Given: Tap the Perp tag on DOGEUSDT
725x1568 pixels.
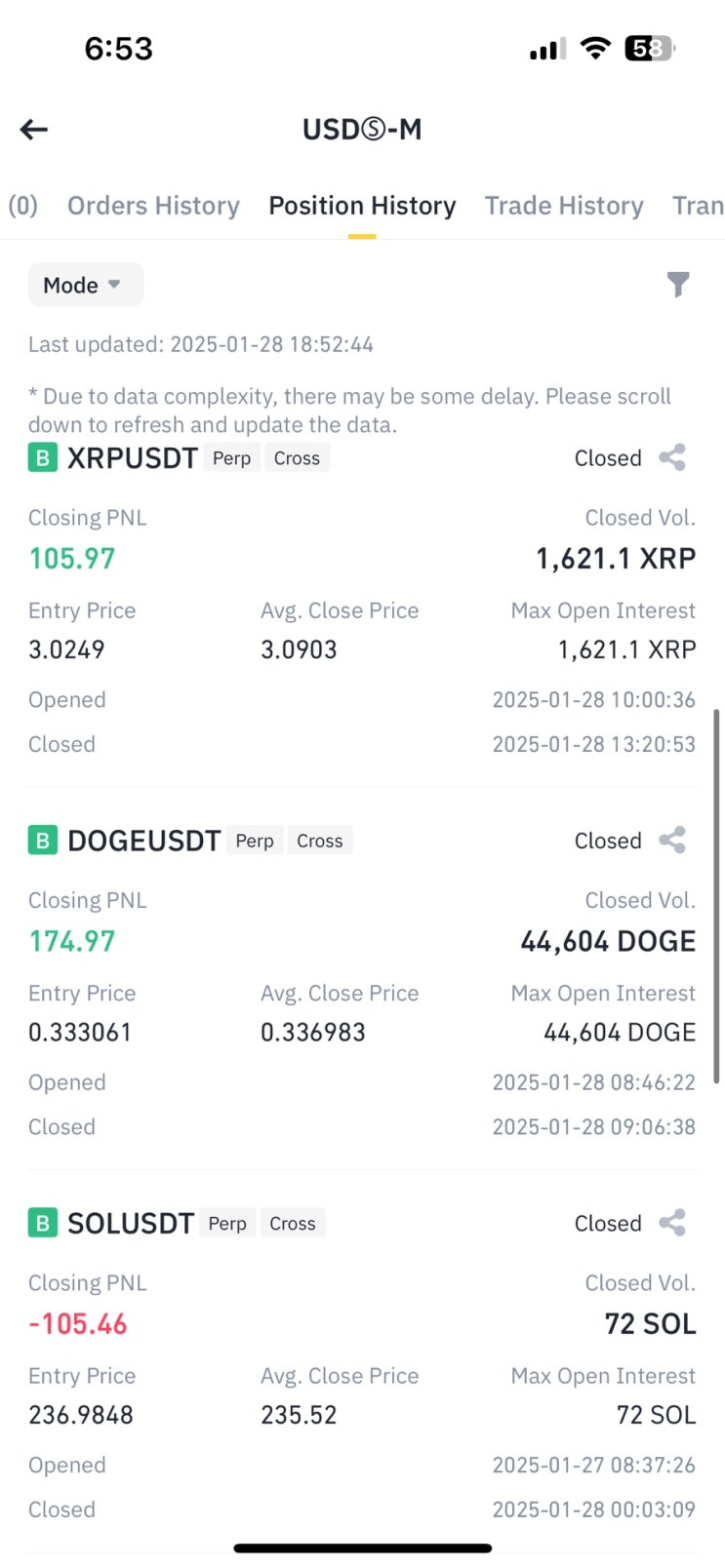Looking at the screenshot, I should pyautogui.click(x=255, y=841).
